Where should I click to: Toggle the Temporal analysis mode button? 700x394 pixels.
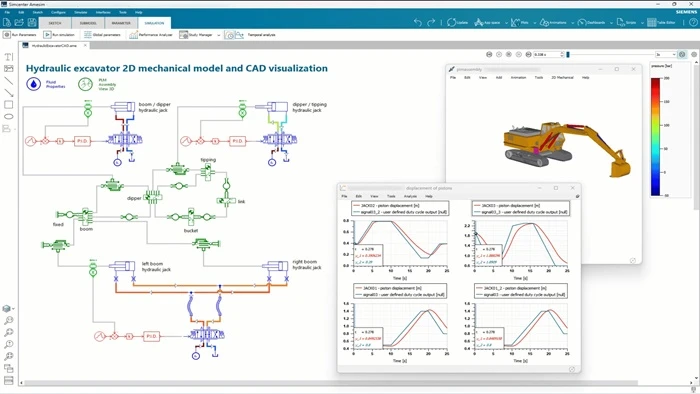coord(229,34)
